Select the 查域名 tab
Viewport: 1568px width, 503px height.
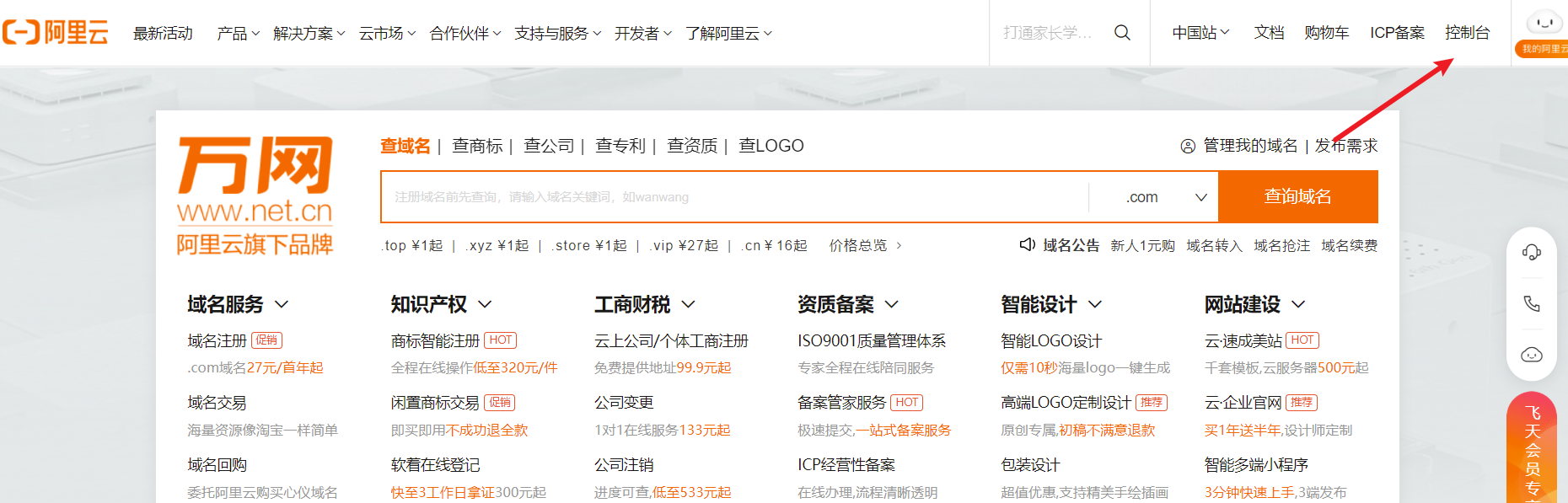[x=405, y=146]
